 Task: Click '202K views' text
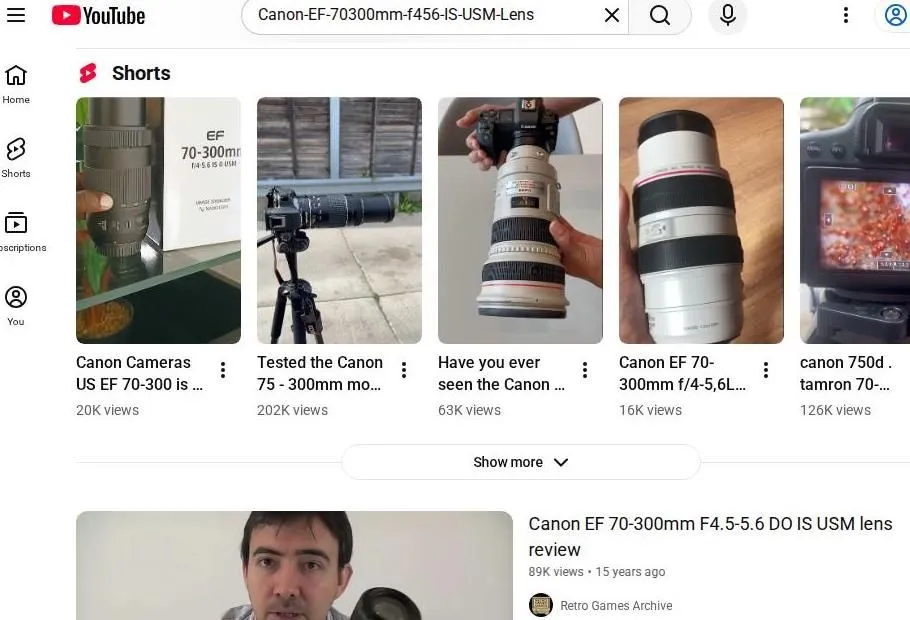tap(292, 410)
